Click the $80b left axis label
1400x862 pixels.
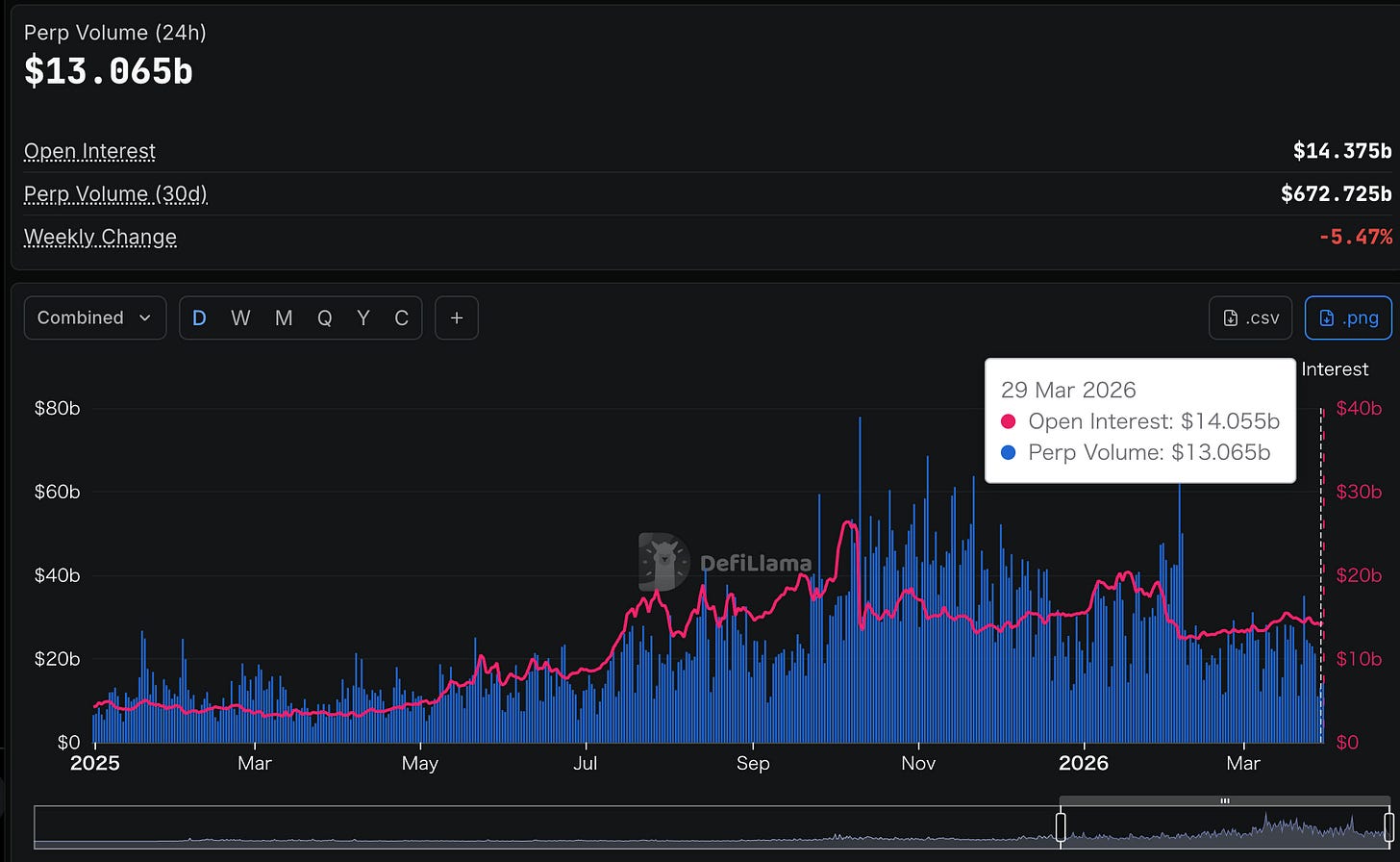tap(57, 409)
